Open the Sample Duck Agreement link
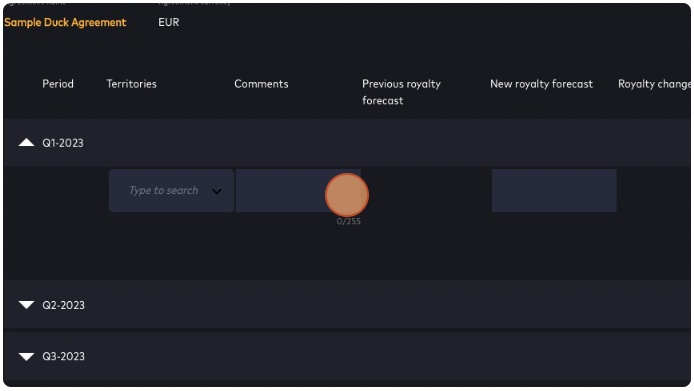Image resolution: width=694 pixels, height=391 pixels. click(x=65, y=22)
